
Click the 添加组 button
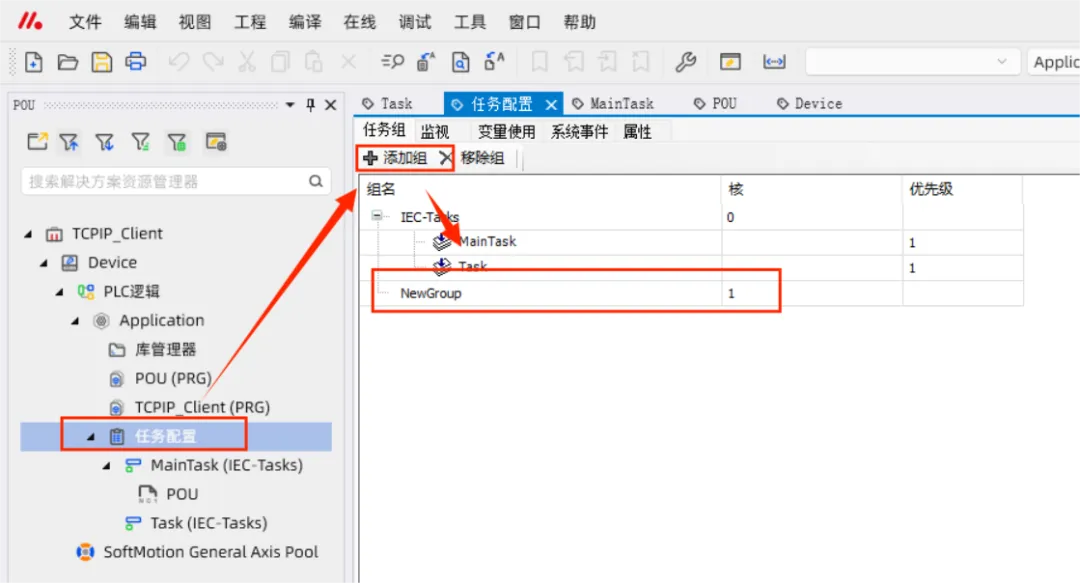(x=395, y=158)
